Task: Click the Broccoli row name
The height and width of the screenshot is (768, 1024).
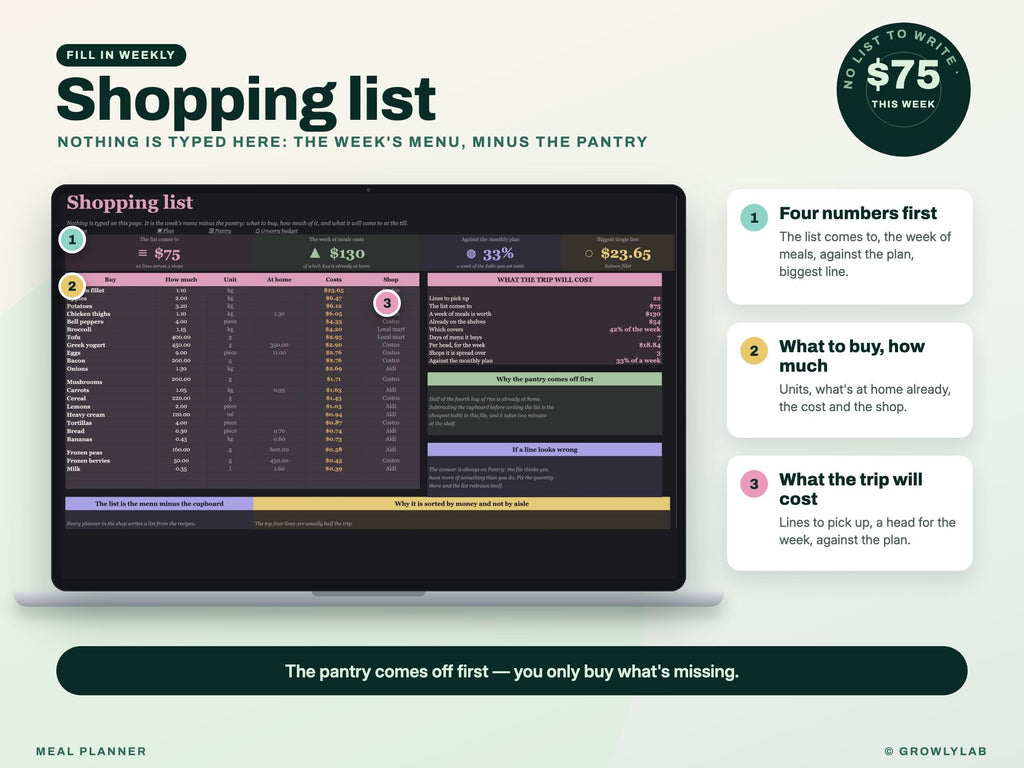Action: pos(79,329)
